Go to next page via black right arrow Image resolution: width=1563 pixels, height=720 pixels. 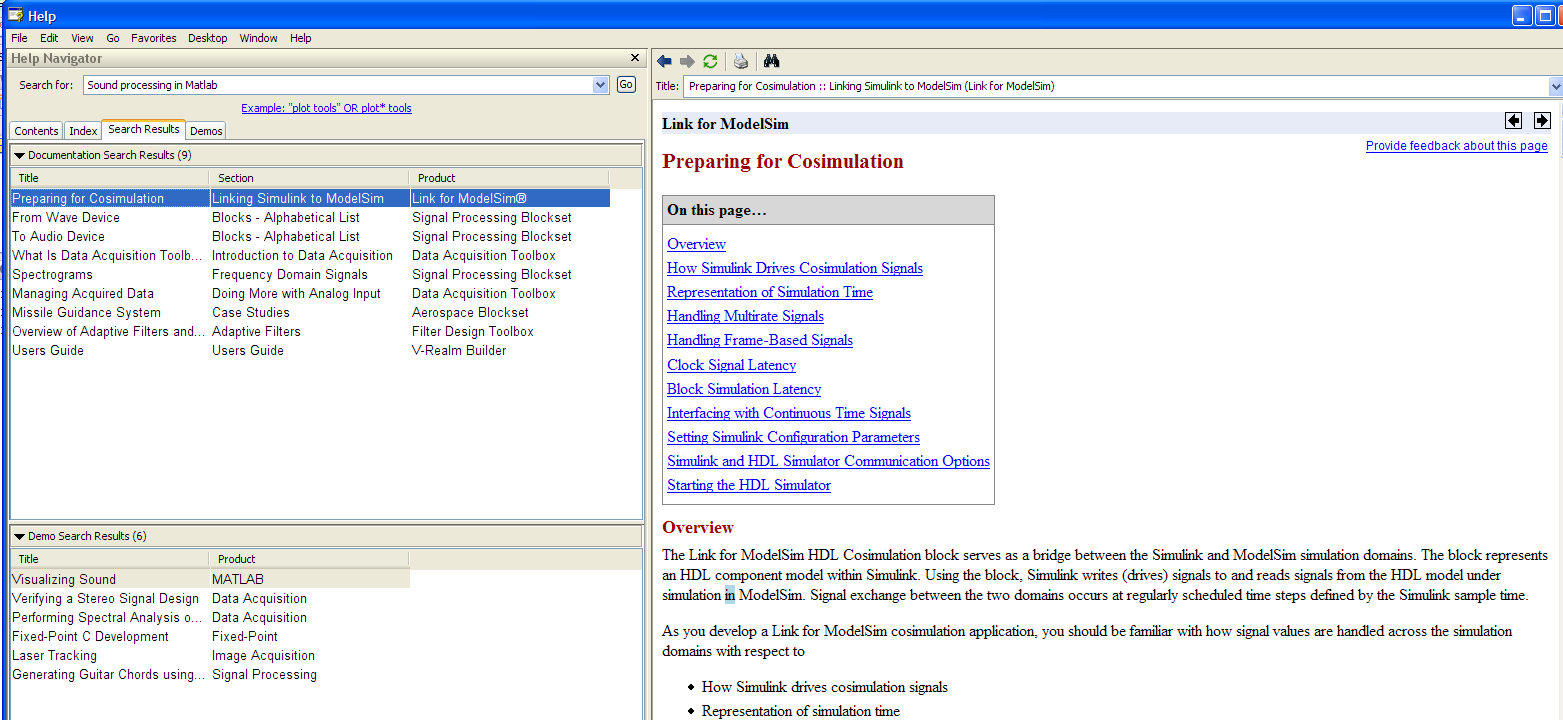(x=1542, y=121)
